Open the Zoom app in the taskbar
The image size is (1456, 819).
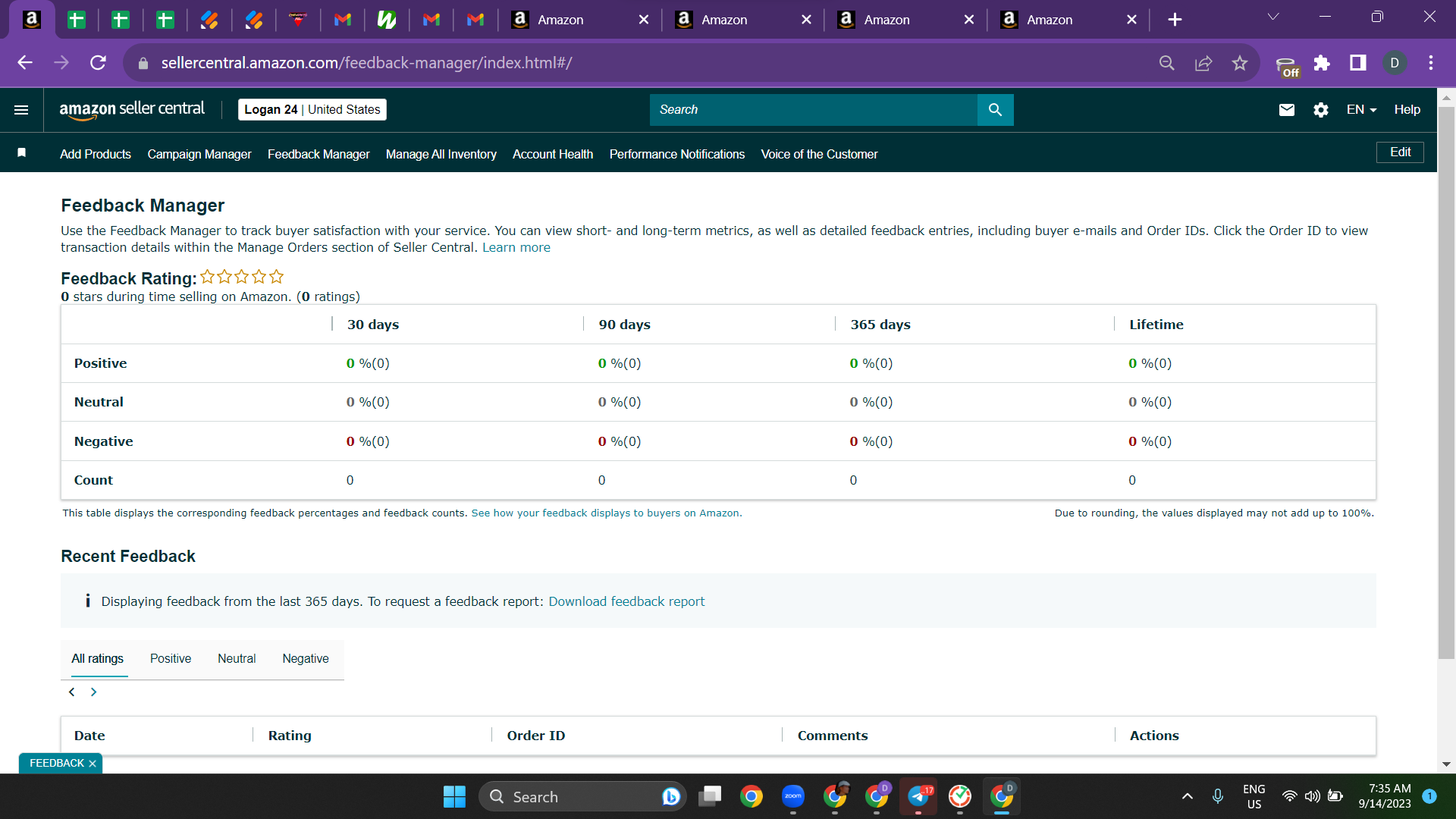[x=793, y=796]
